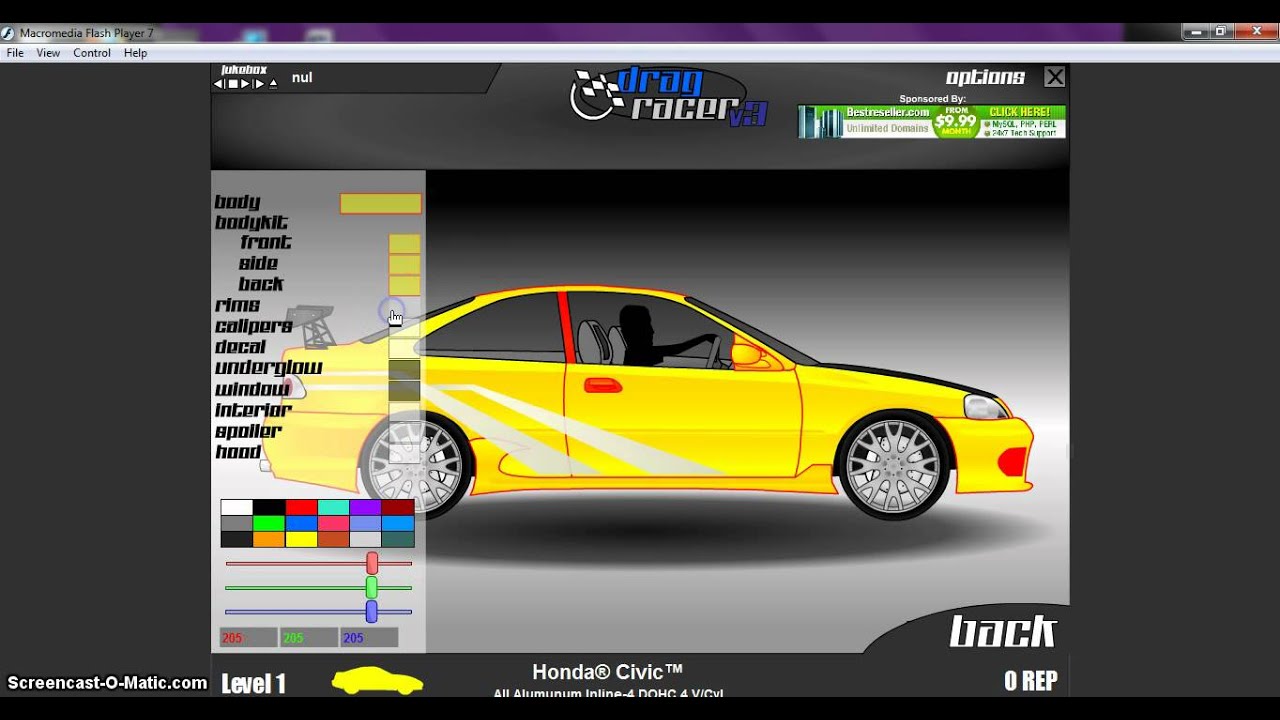Image resolution: width=1280 pixels, height=720 pixels.
Task: Select the window color swatch
Action: pos(404,391)
